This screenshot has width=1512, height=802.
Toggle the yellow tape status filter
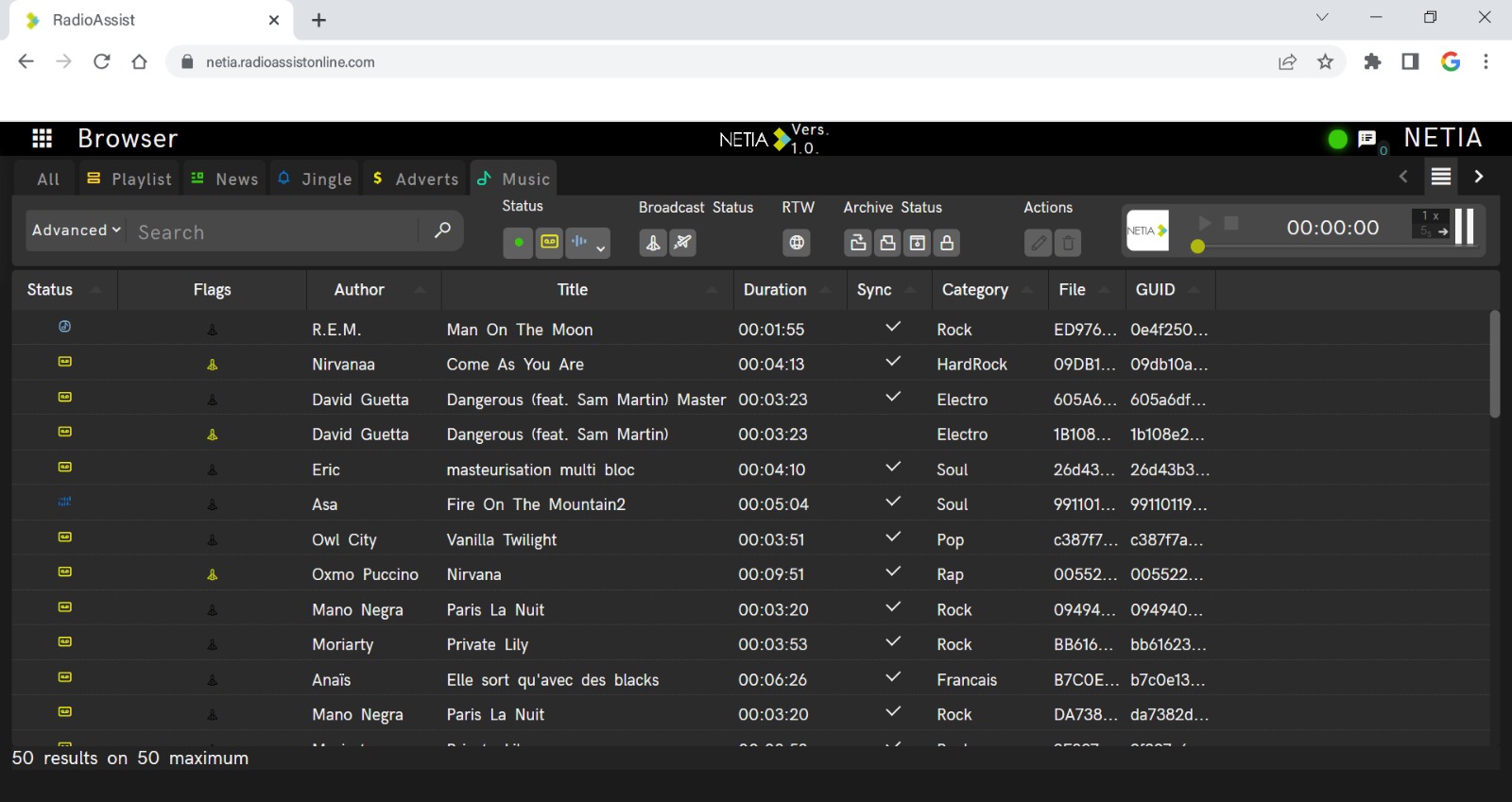tap(549, 242)
